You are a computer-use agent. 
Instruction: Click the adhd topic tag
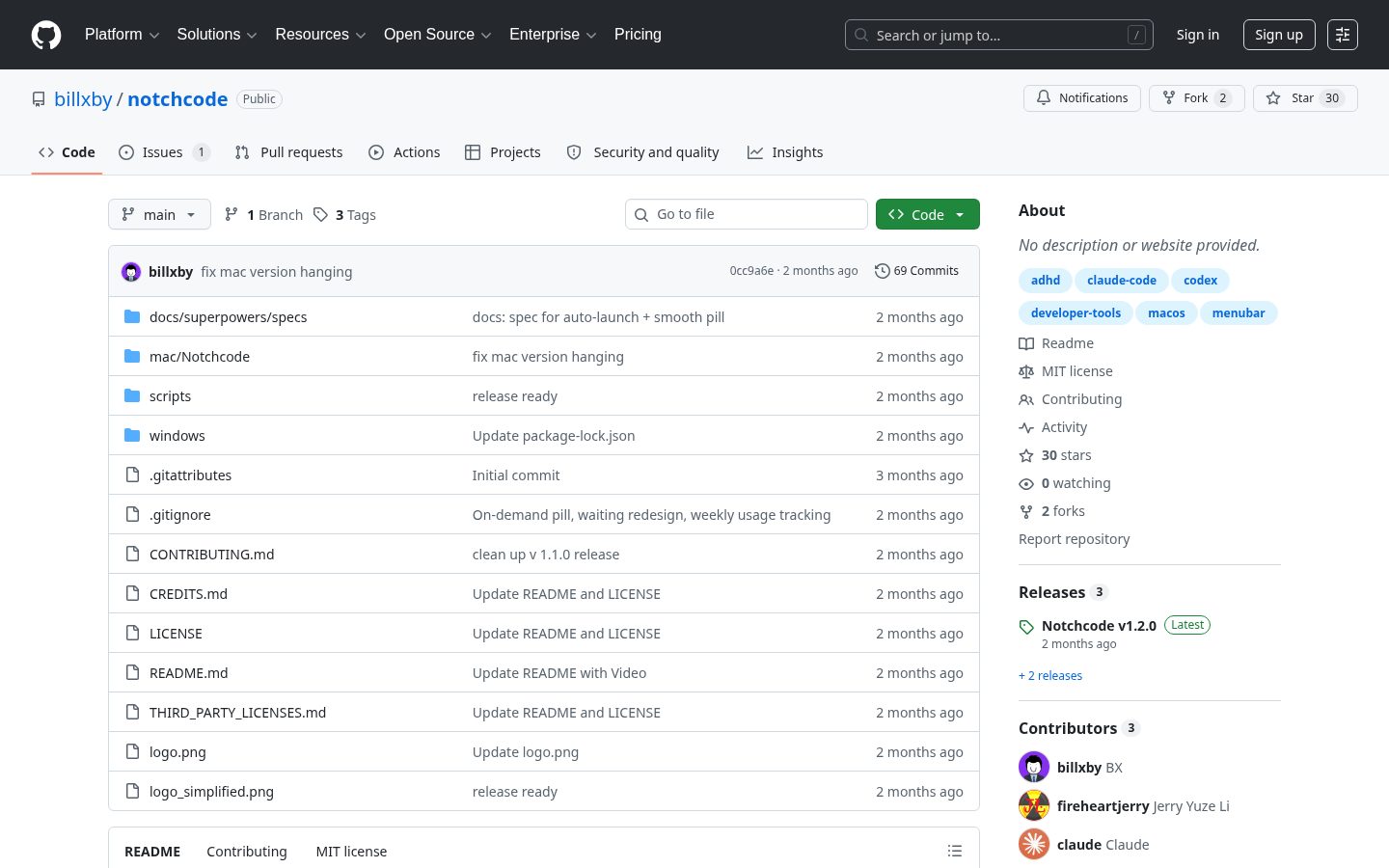(1046, 281)
